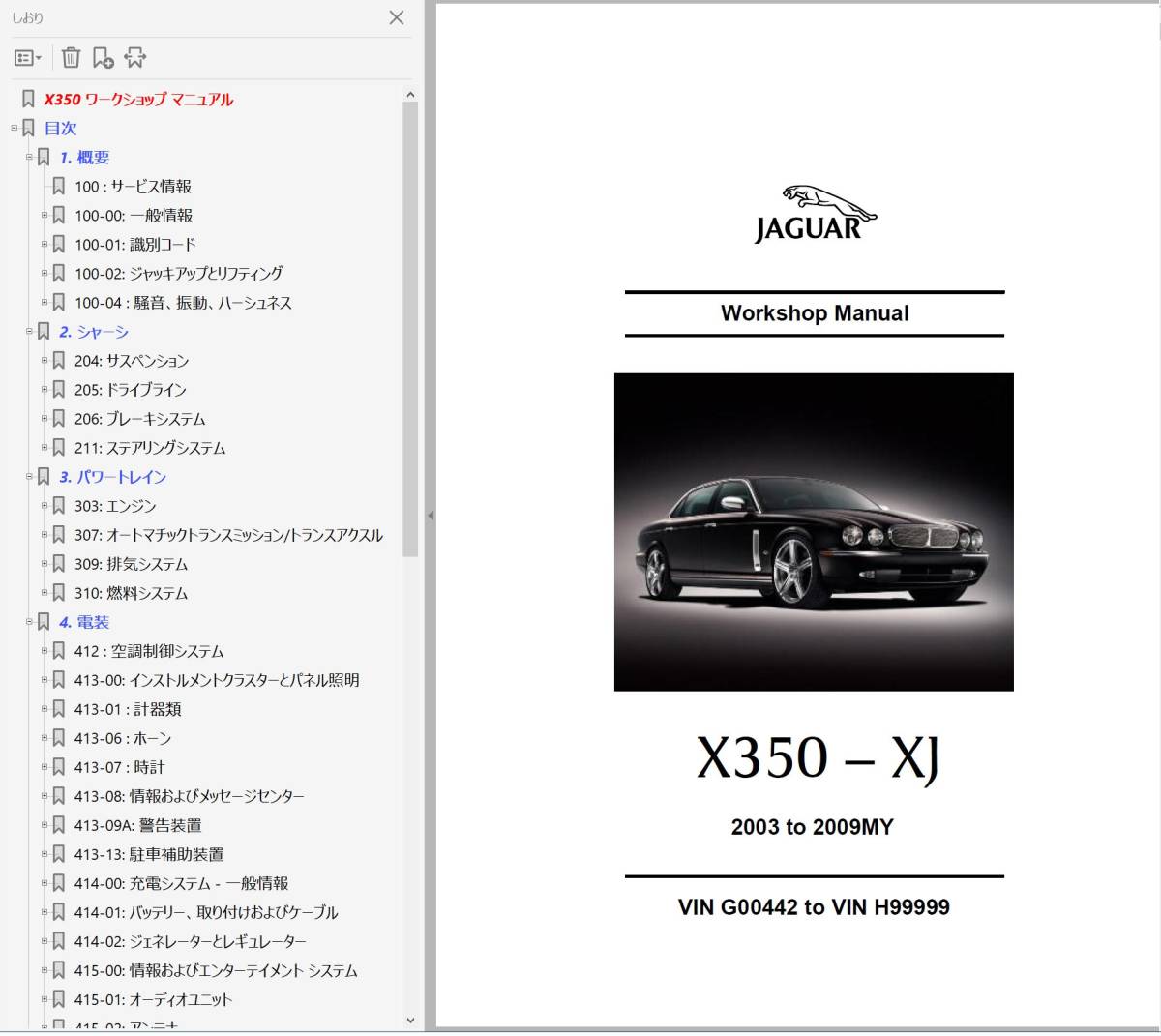The width and height of the screenshot is (1161, 1036).
Task: Collapse the 目次 bookmark tree
Action: (15, 128)
